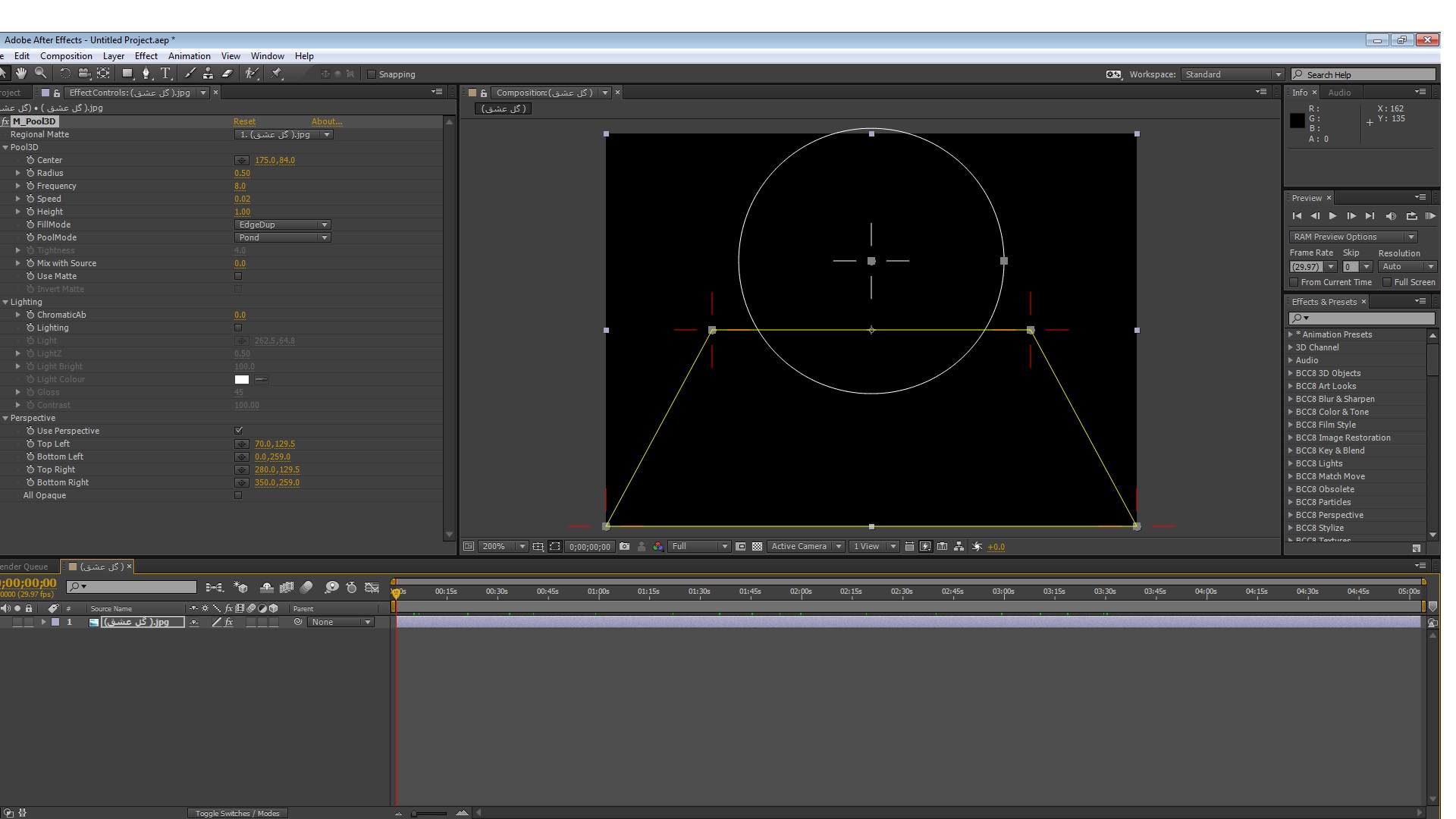Open the Effect menu

point(146,56)
